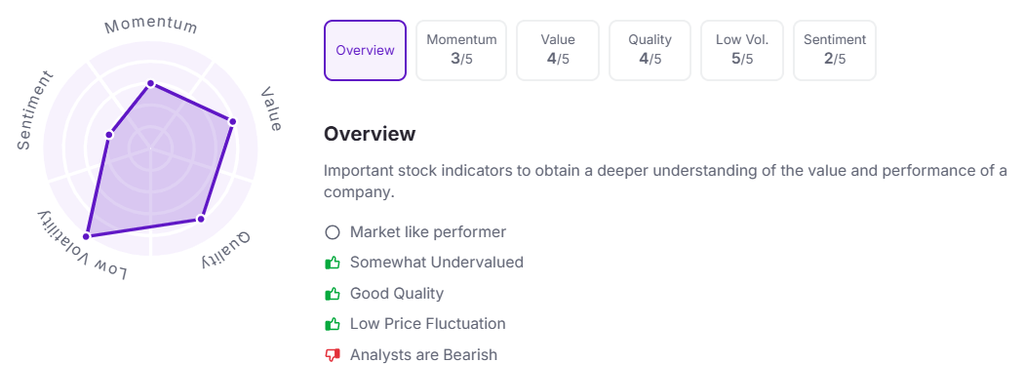Image resolution: width=1024 pixels, height=372 pixels.
Task: Click the green thumbs-up beside Somewhat Undervalued
Action: tap(332, 263)
